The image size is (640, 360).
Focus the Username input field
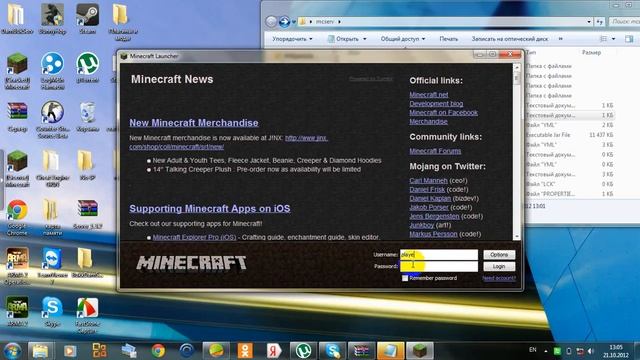[439, 255]
